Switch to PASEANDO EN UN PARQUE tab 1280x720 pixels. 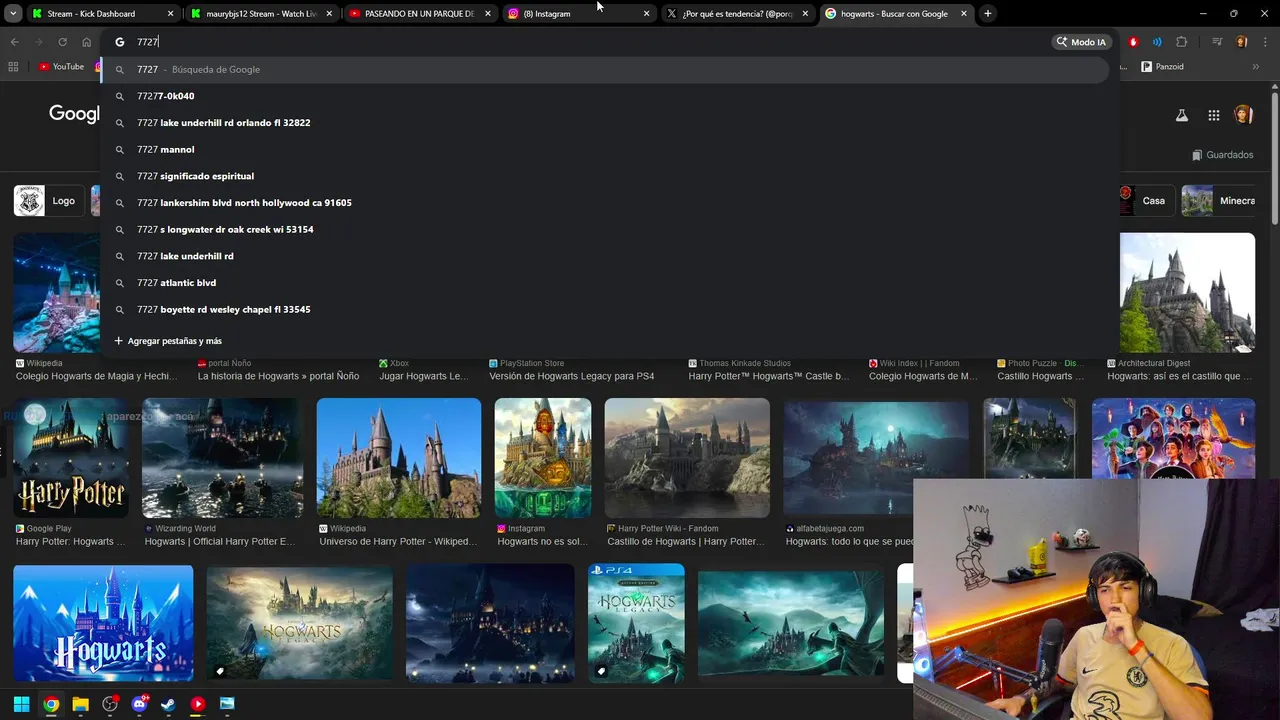point(421,14)
